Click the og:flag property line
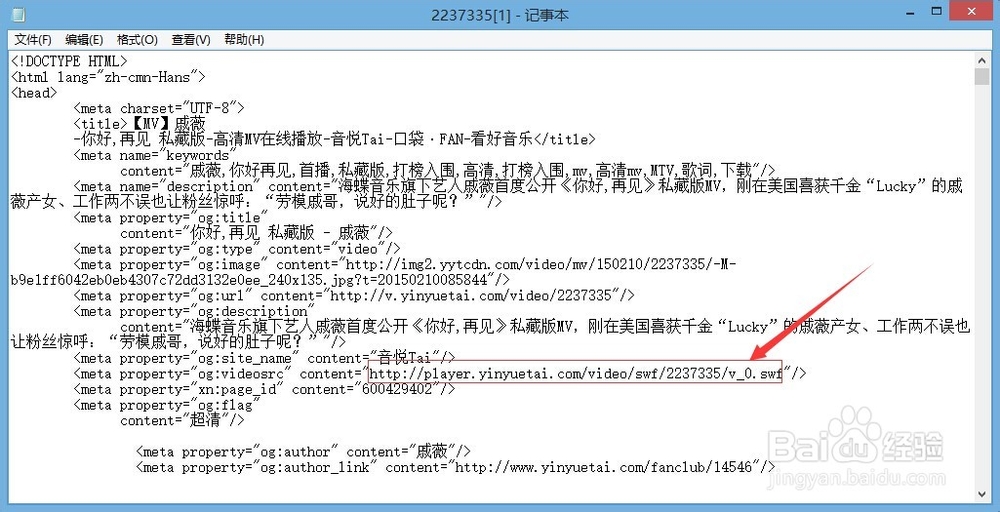Screen dimensions: 1000x512 pyautogui.click(x=167, y=405)
